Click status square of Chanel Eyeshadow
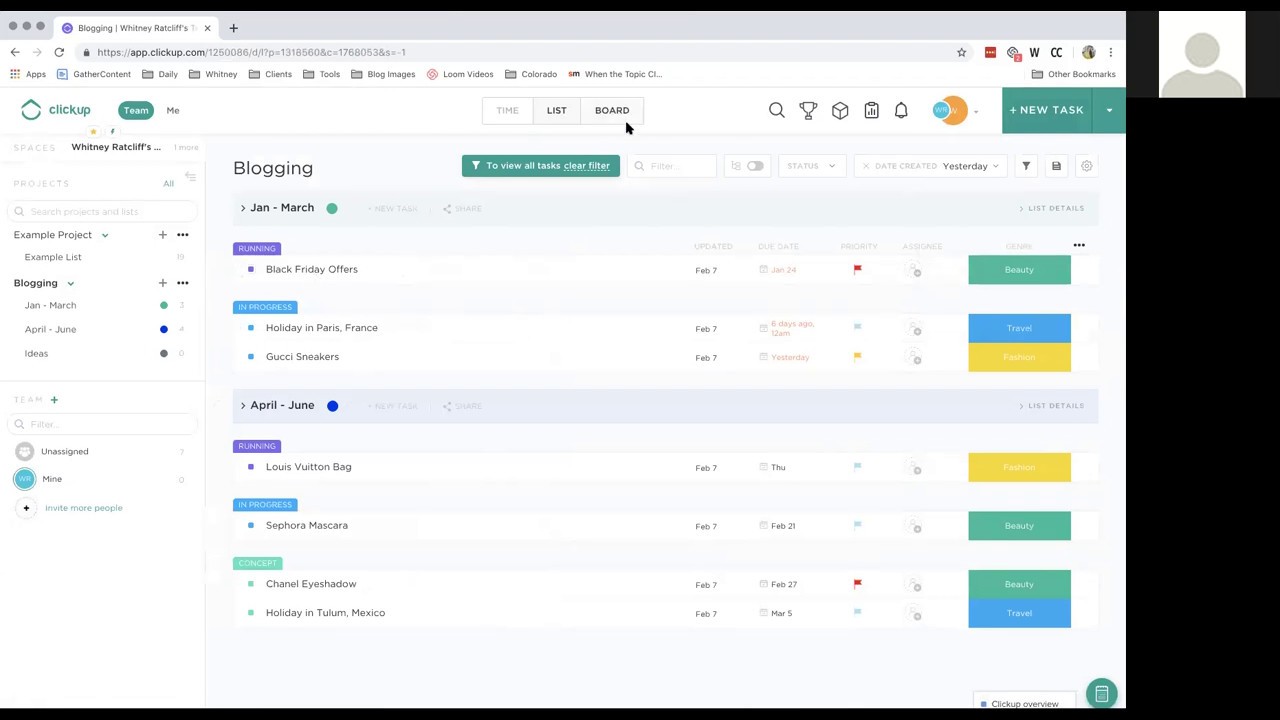The height and width of the screenshot is (720, 1280). (251, 584)
